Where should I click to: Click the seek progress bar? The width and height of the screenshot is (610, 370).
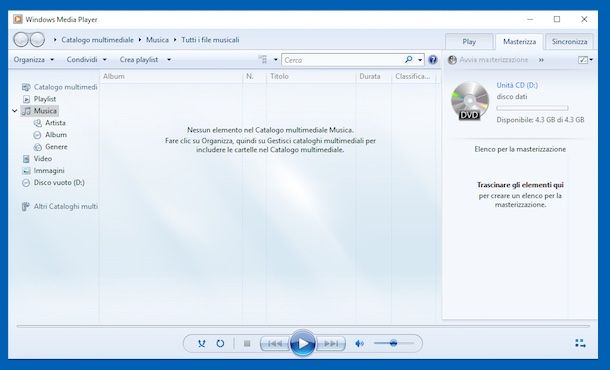coord(303,326)
